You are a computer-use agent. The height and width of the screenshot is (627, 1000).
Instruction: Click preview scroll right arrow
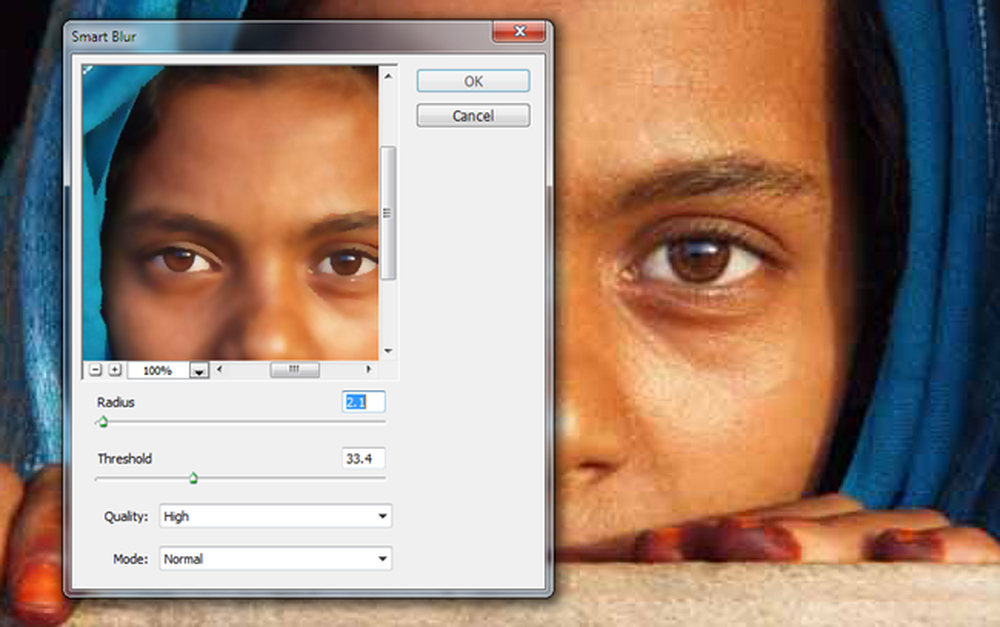(x=368, y=369)
